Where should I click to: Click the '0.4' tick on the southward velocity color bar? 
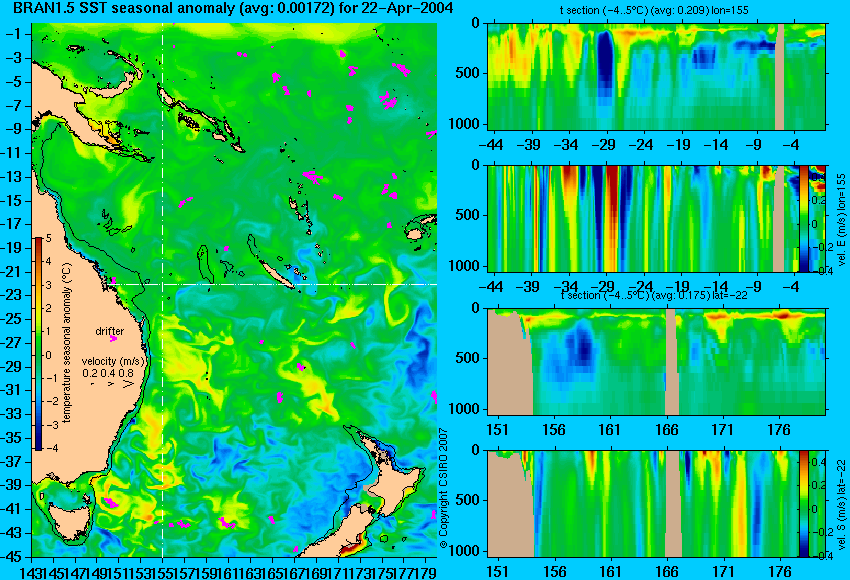click(818, 463)
